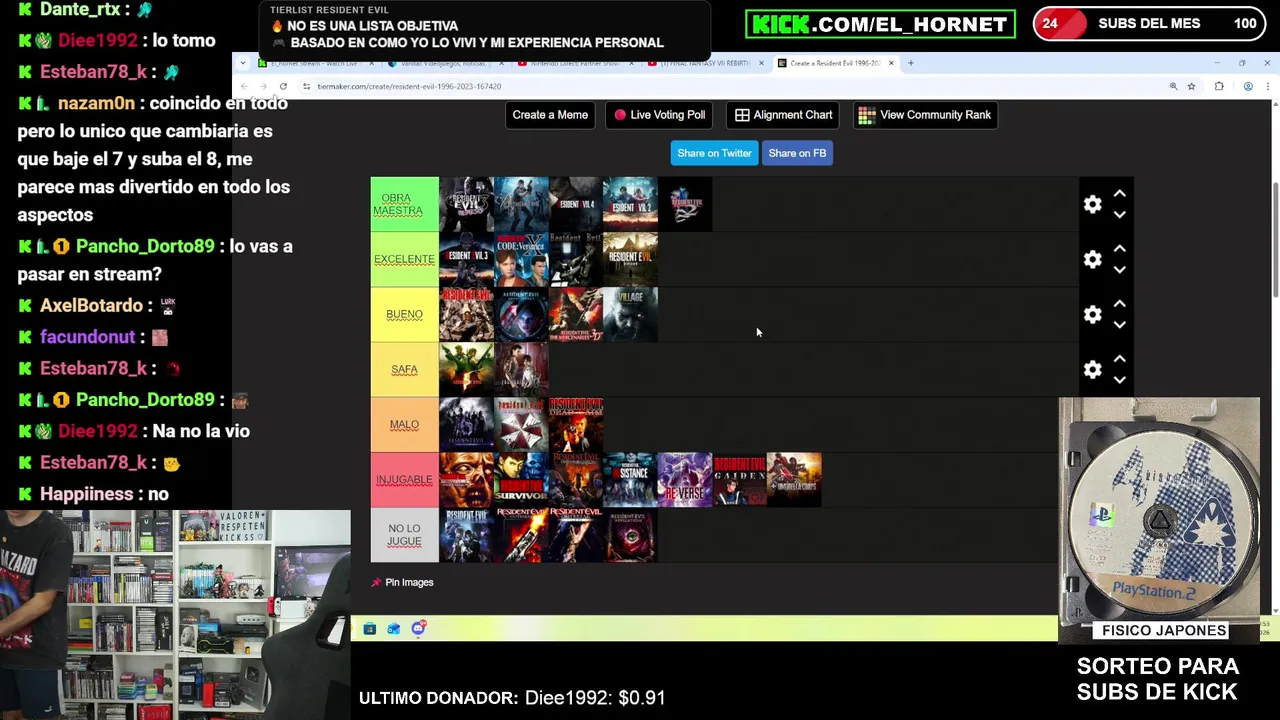Select Resident Evil Survivor thumbnail
This screenshot has height=720, width=1280.
pyautogui.click(x=521, y=479)
